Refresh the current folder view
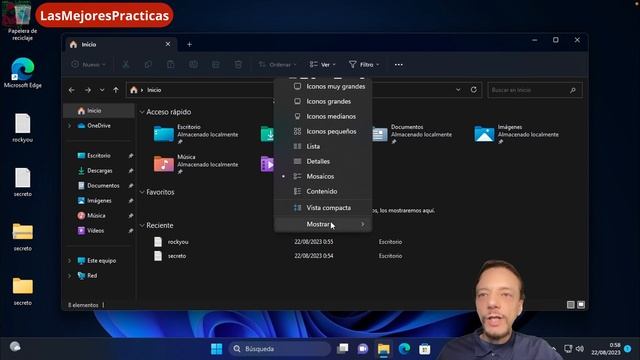Viewport: 640px width, 360px height. click(473, 90)
